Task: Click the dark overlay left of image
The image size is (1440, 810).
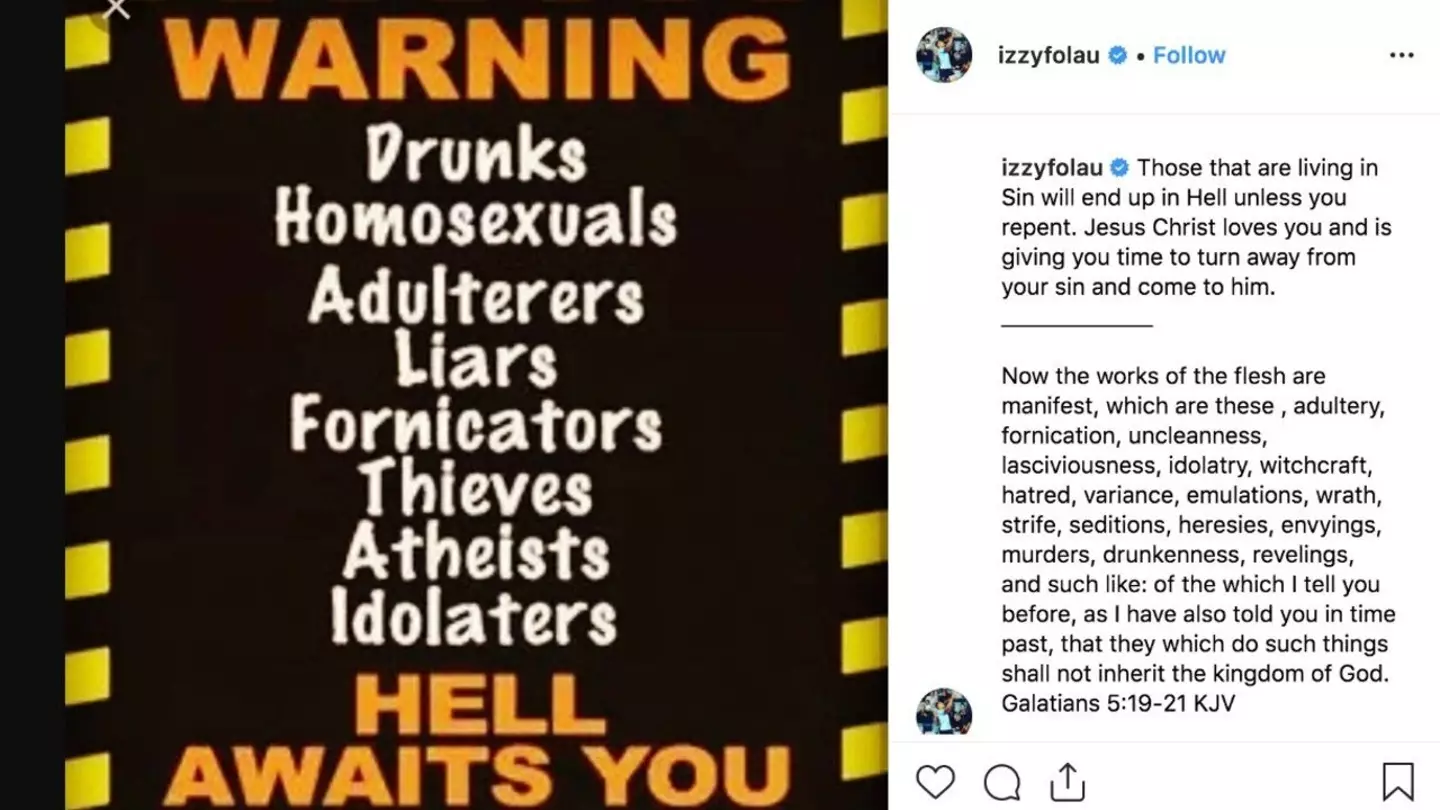Action: click(32, 405)
